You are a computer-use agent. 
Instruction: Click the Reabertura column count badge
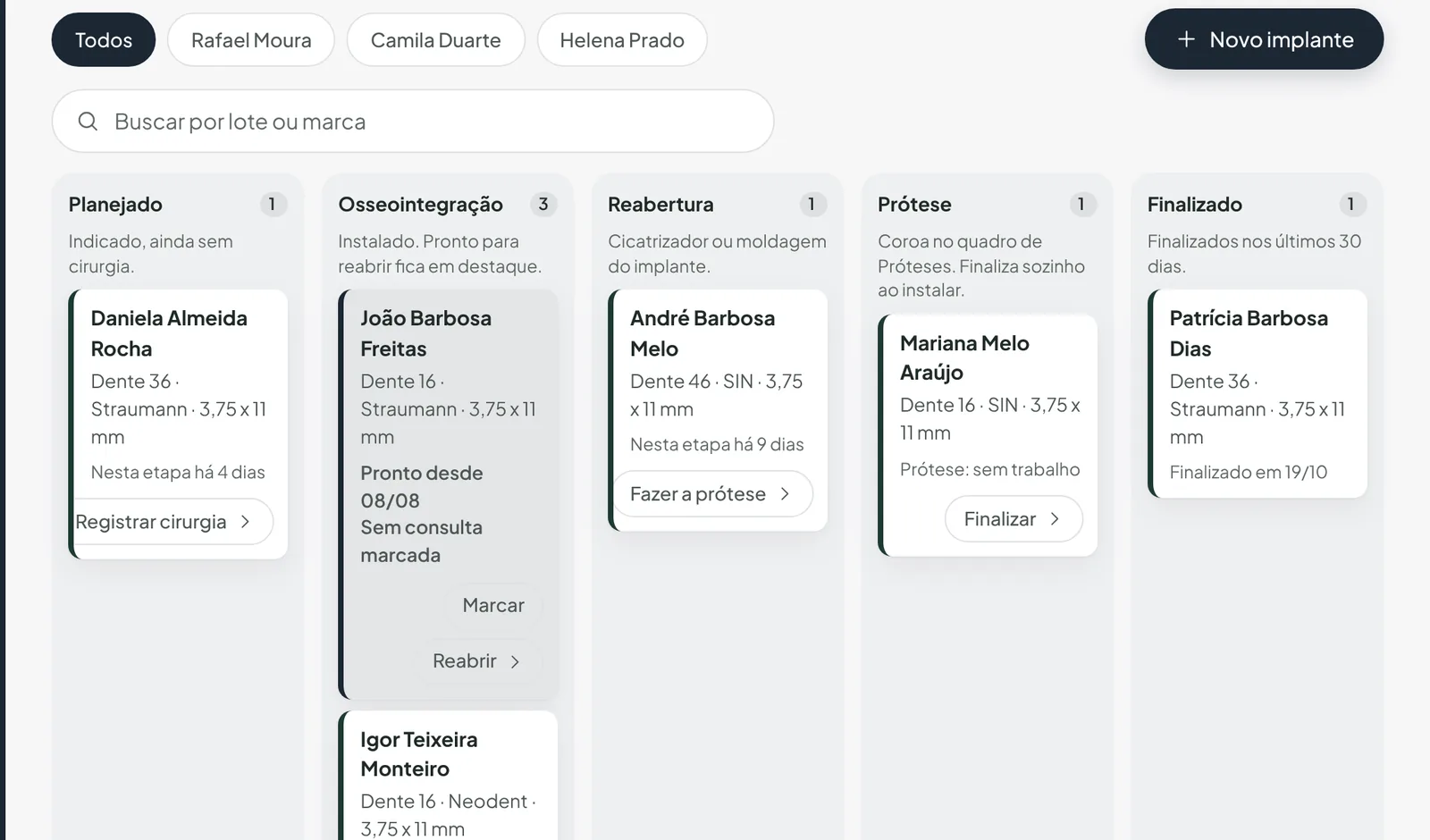812,204
